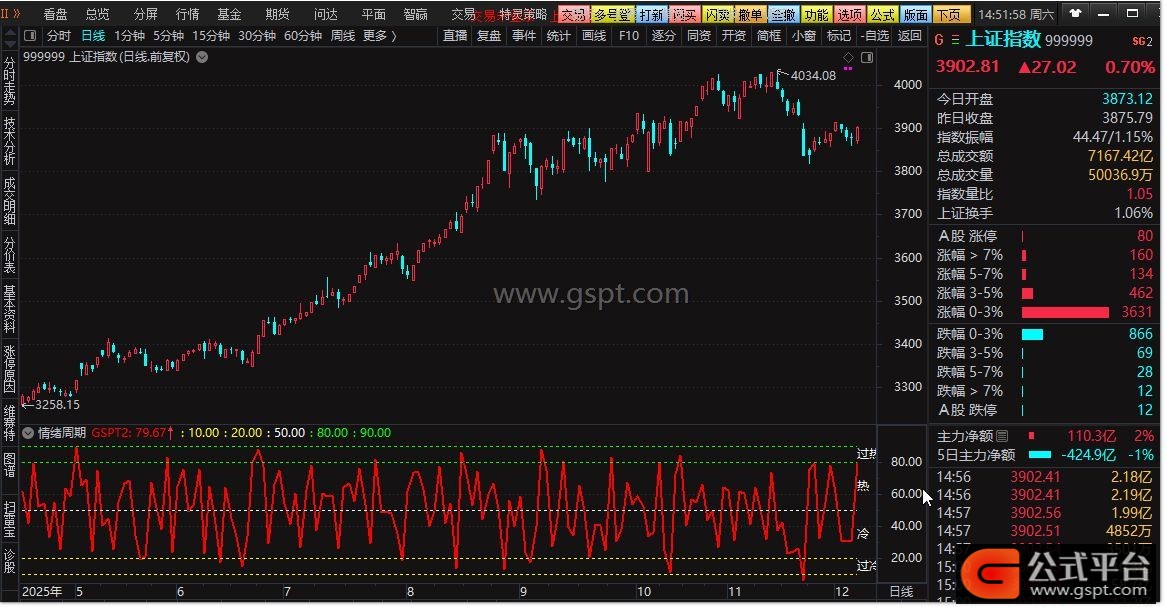The image size is (1166, 607).
Task: Click the red G icon beside 上证指数
Action: coord(939,40)
